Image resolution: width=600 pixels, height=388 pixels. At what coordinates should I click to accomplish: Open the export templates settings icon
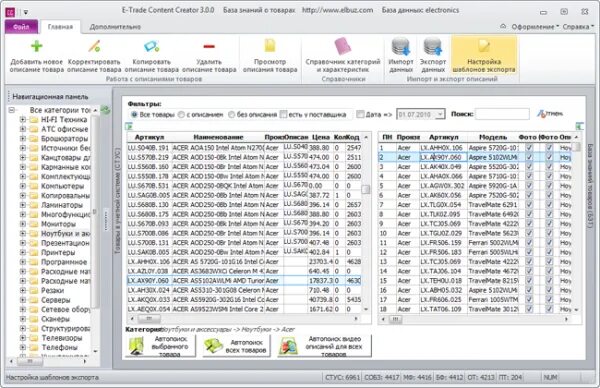coord(484,46)
